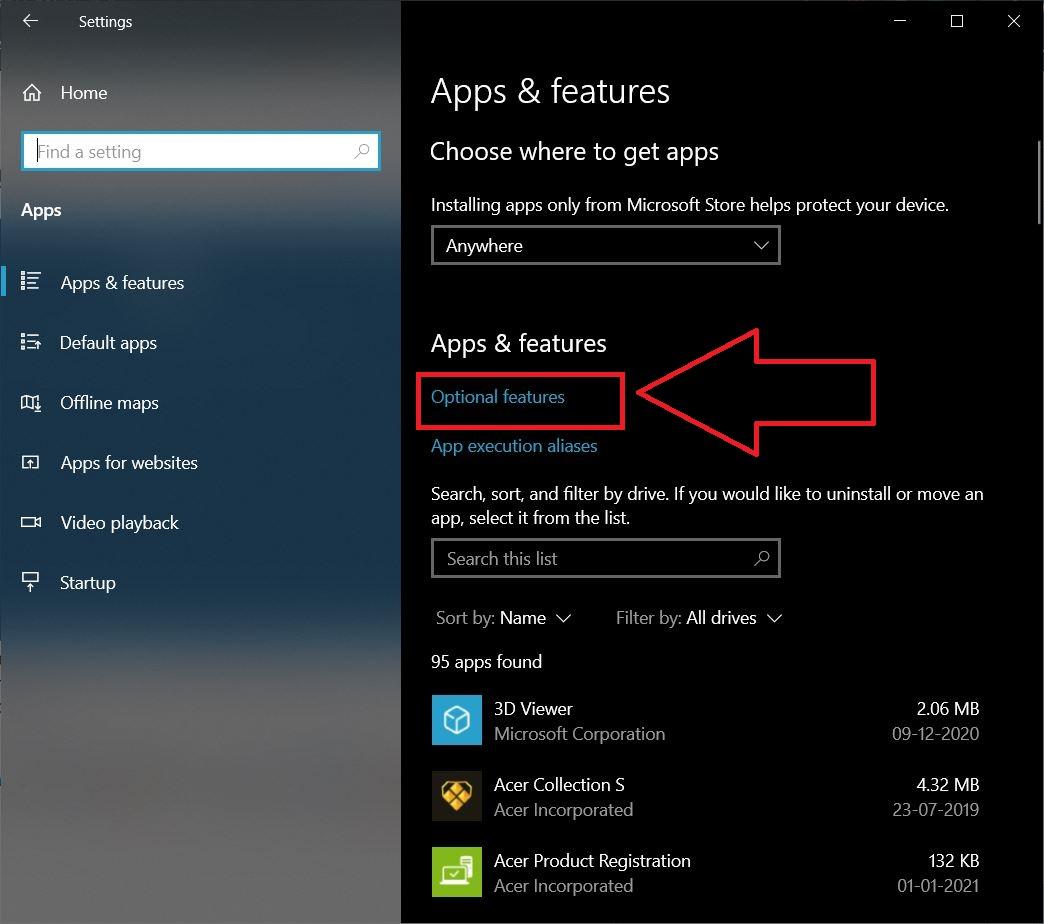Click the Microsoft Corporation publisher text
Image resolution: width=1044 pixels, height=924 pixels.
click(x=579, y=734)
